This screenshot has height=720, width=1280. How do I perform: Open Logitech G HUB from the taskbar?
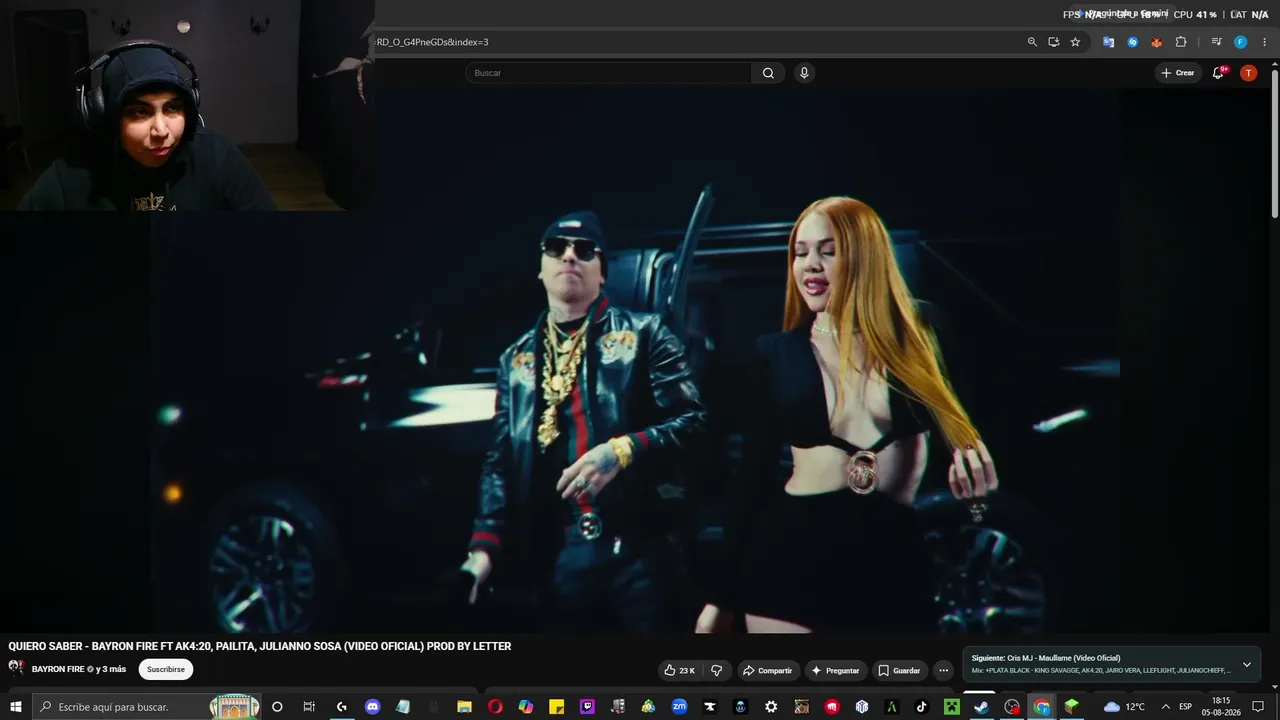[x=341, y=707]
